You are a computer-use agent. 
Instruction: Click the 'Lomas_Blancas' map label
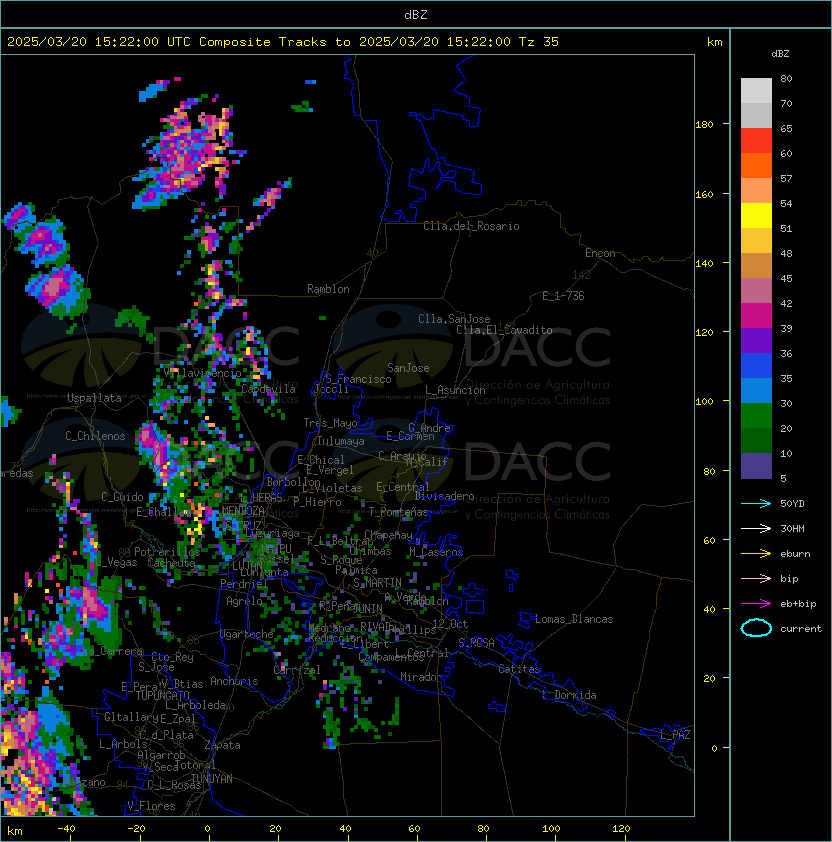coord(574,619)
